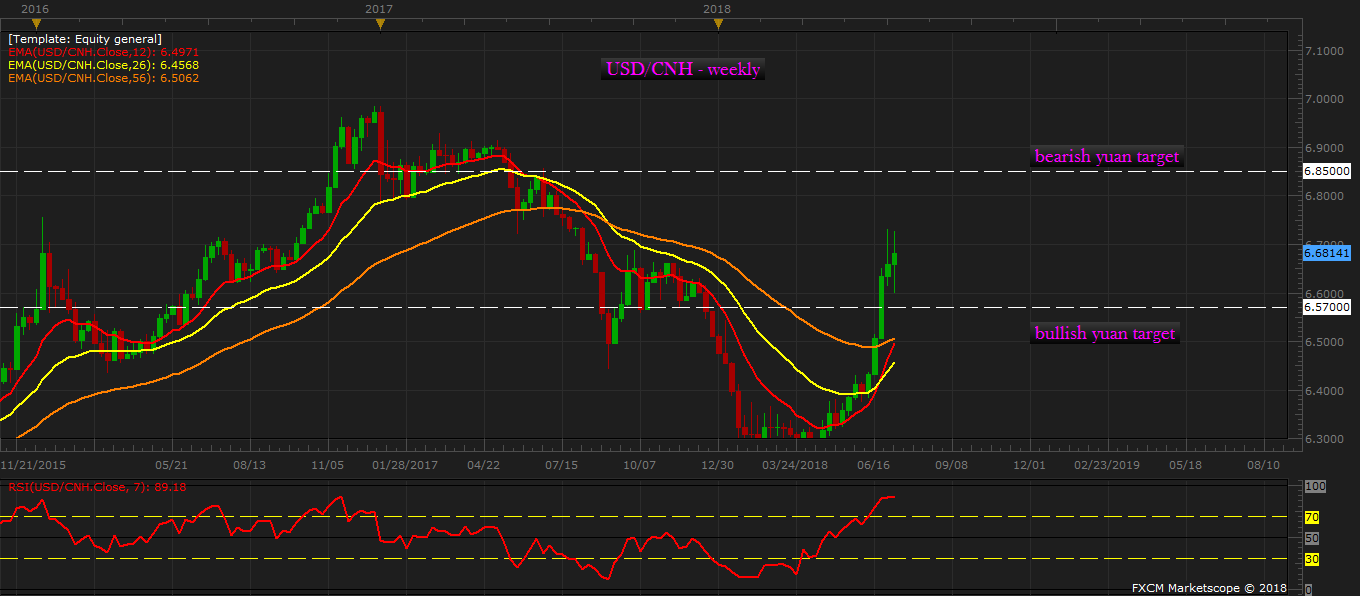Click the 2016 year marker triangle

[x=38, y=24]
